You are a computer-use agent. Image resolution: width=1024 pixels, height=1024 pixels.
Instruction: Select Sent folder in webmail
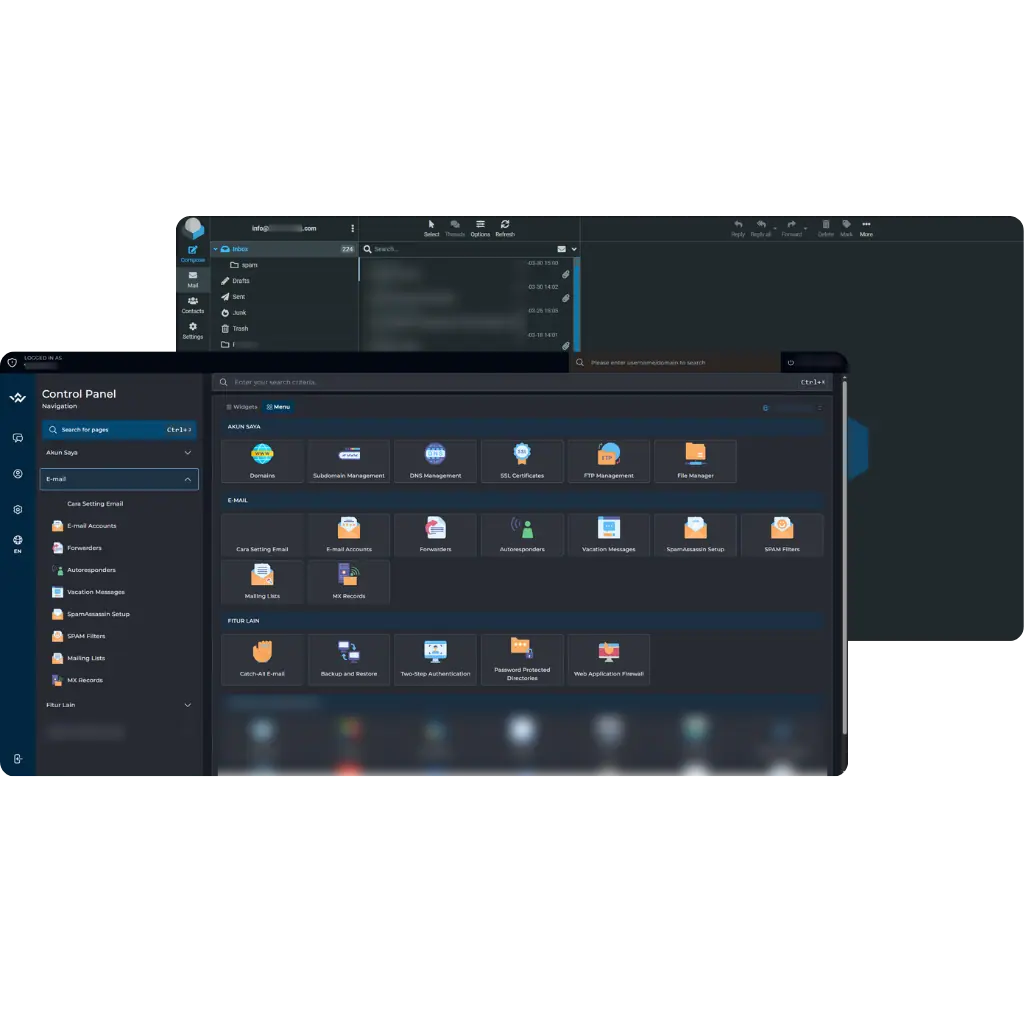pyautogui.click(x=233, y=296)
